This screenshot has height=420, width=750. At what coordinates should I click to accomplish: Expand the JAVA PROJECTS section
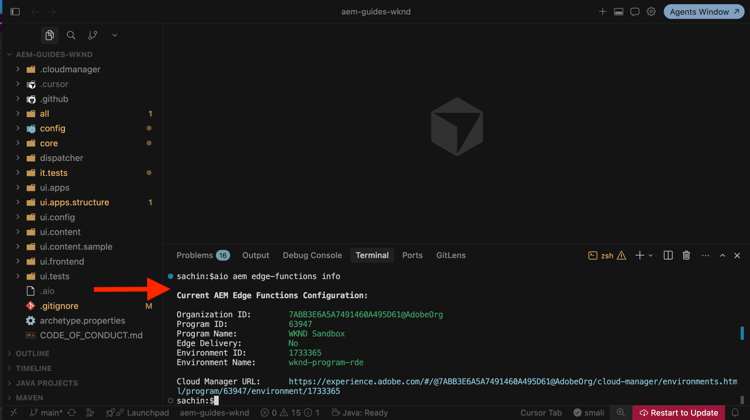(46, 383)
